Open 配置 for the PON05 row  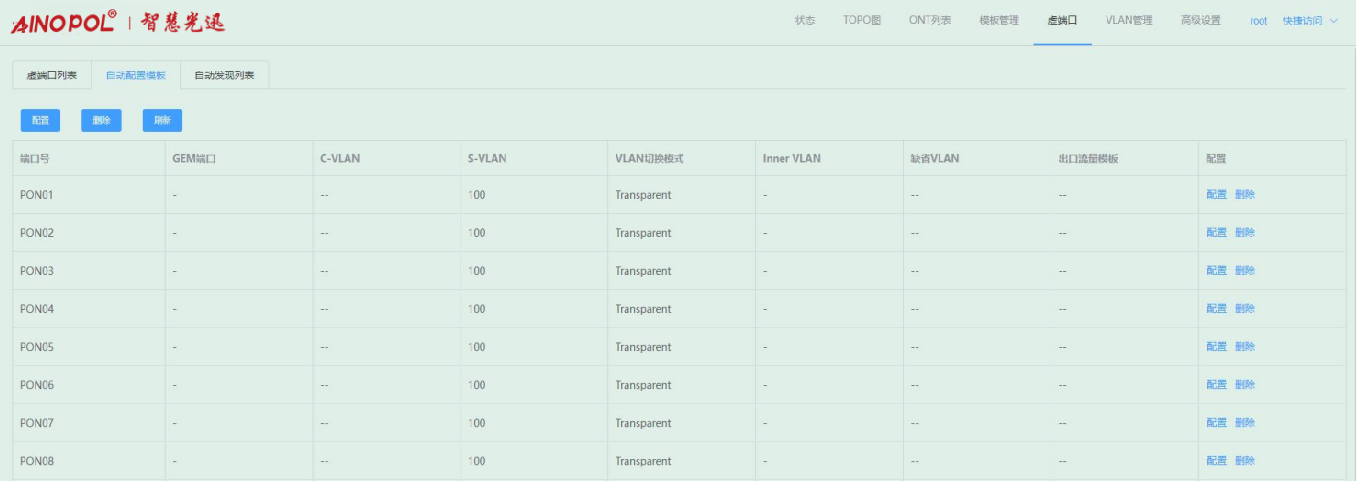[x=1216, y=347]
